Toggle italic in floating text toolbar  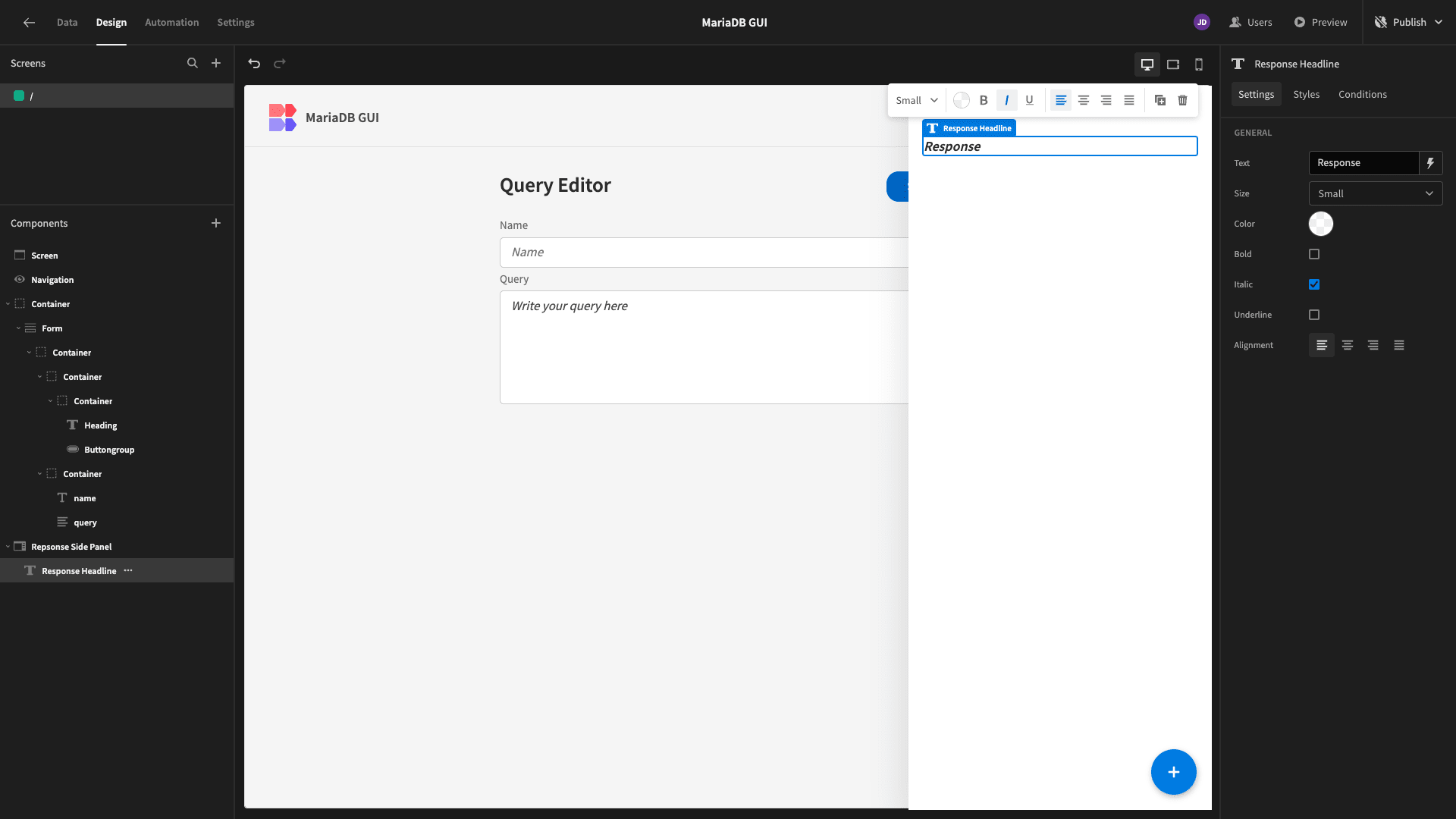pos(1006,100)
